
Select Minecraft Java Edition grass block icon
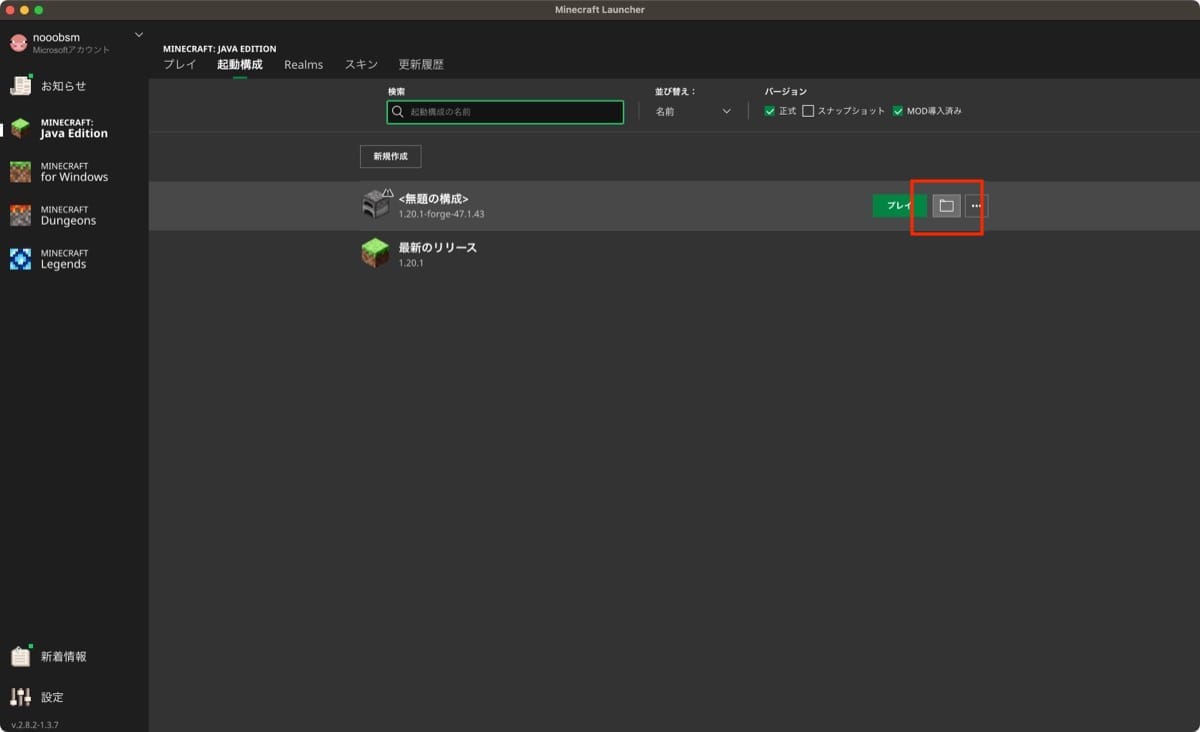click(x=20, y=128)
